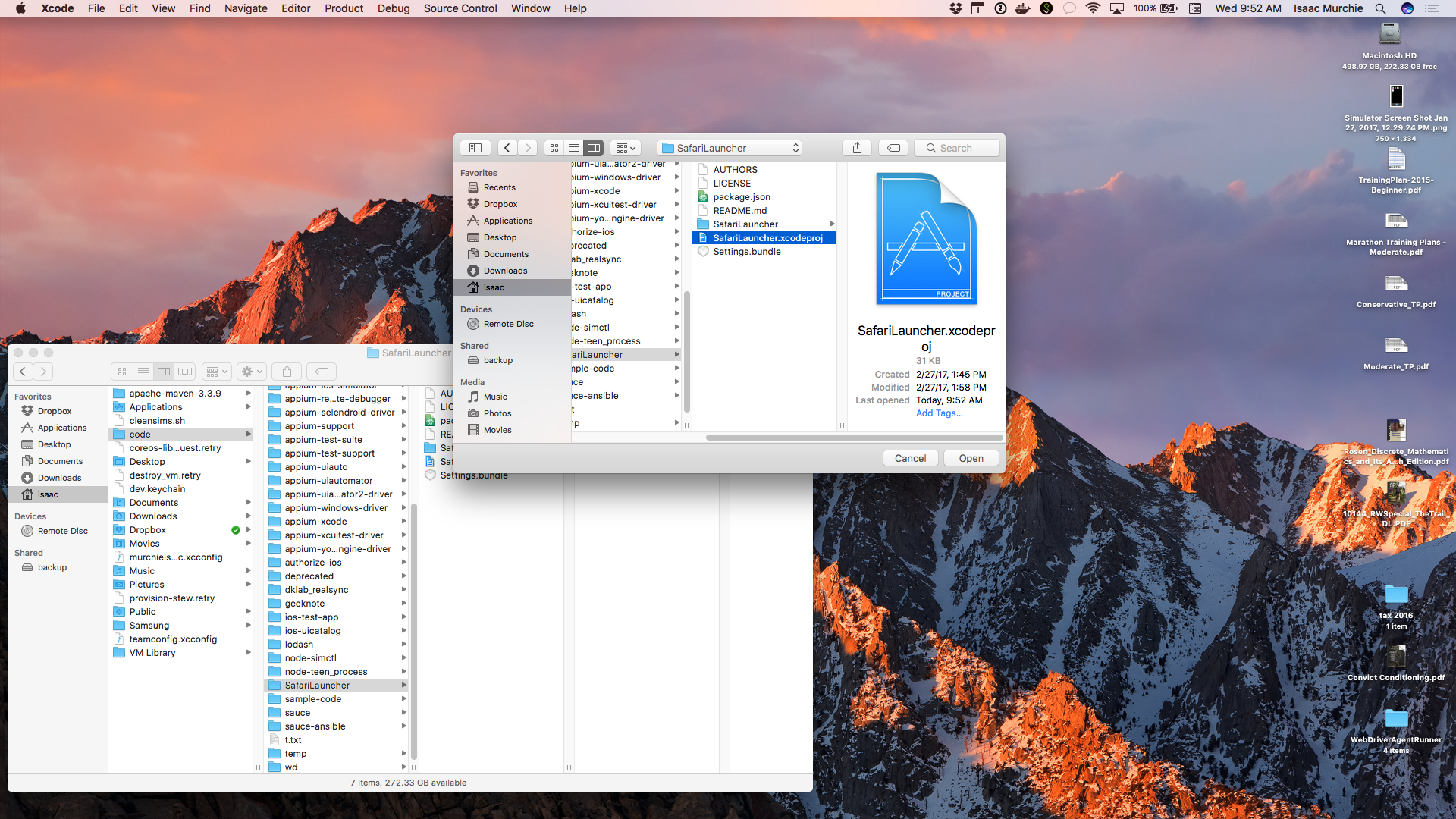1456x819 pixels.
Task: Select Settings.bundle in open dialog
Action: click(764, 252)
